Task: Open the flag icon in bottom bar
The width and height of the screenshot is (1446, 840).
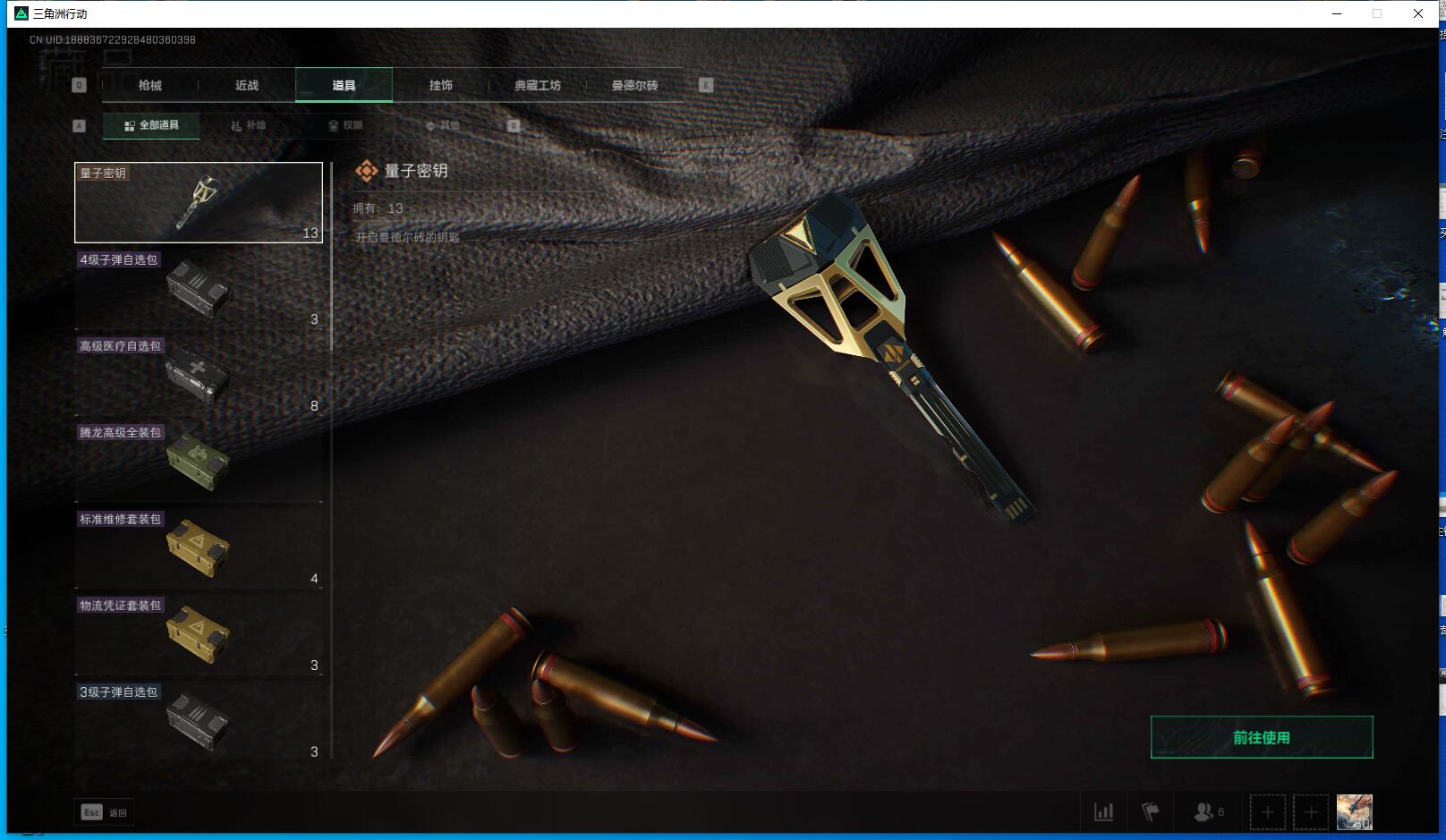Action: pyautogui.click(x=1151, y=812)
